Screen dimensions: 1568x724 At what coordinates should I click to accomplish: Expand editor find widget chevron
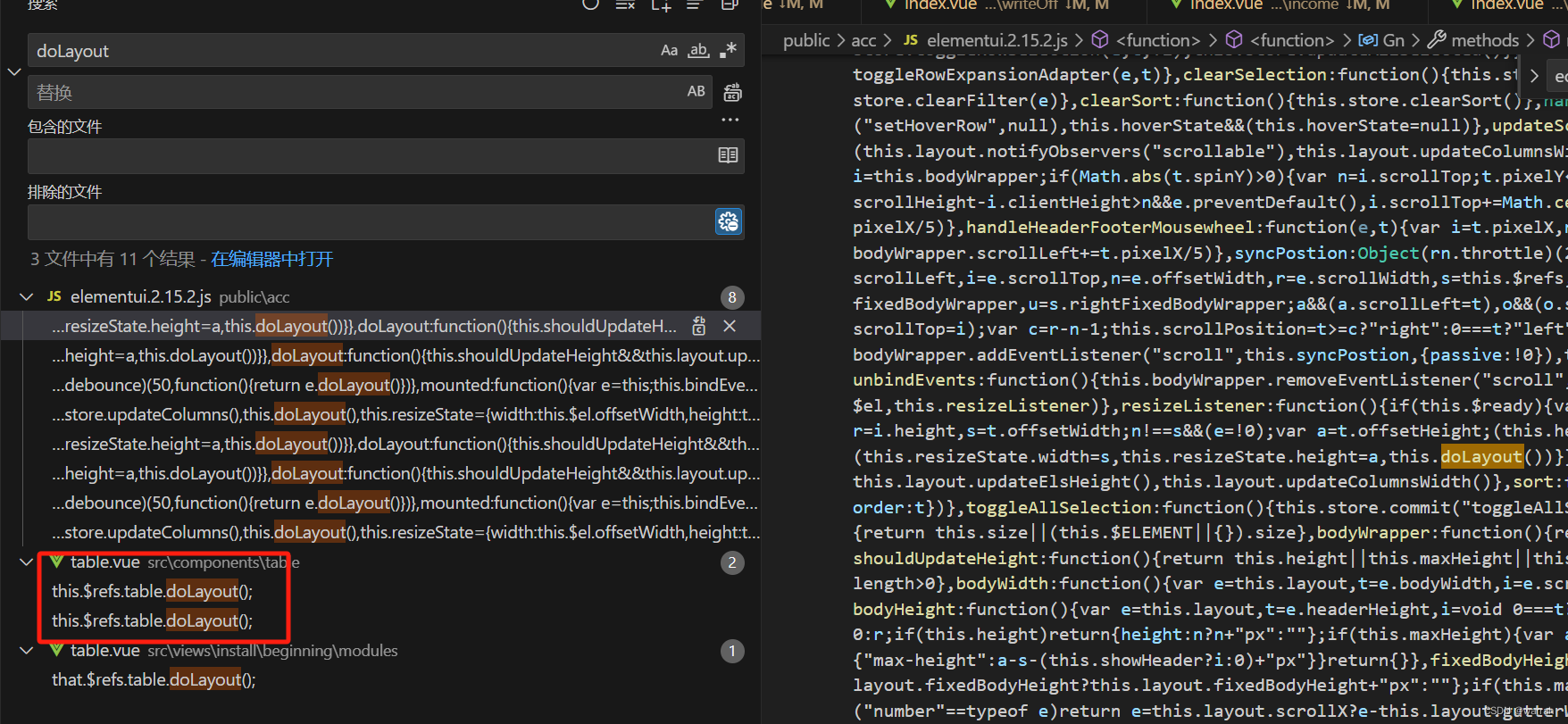1534,76
